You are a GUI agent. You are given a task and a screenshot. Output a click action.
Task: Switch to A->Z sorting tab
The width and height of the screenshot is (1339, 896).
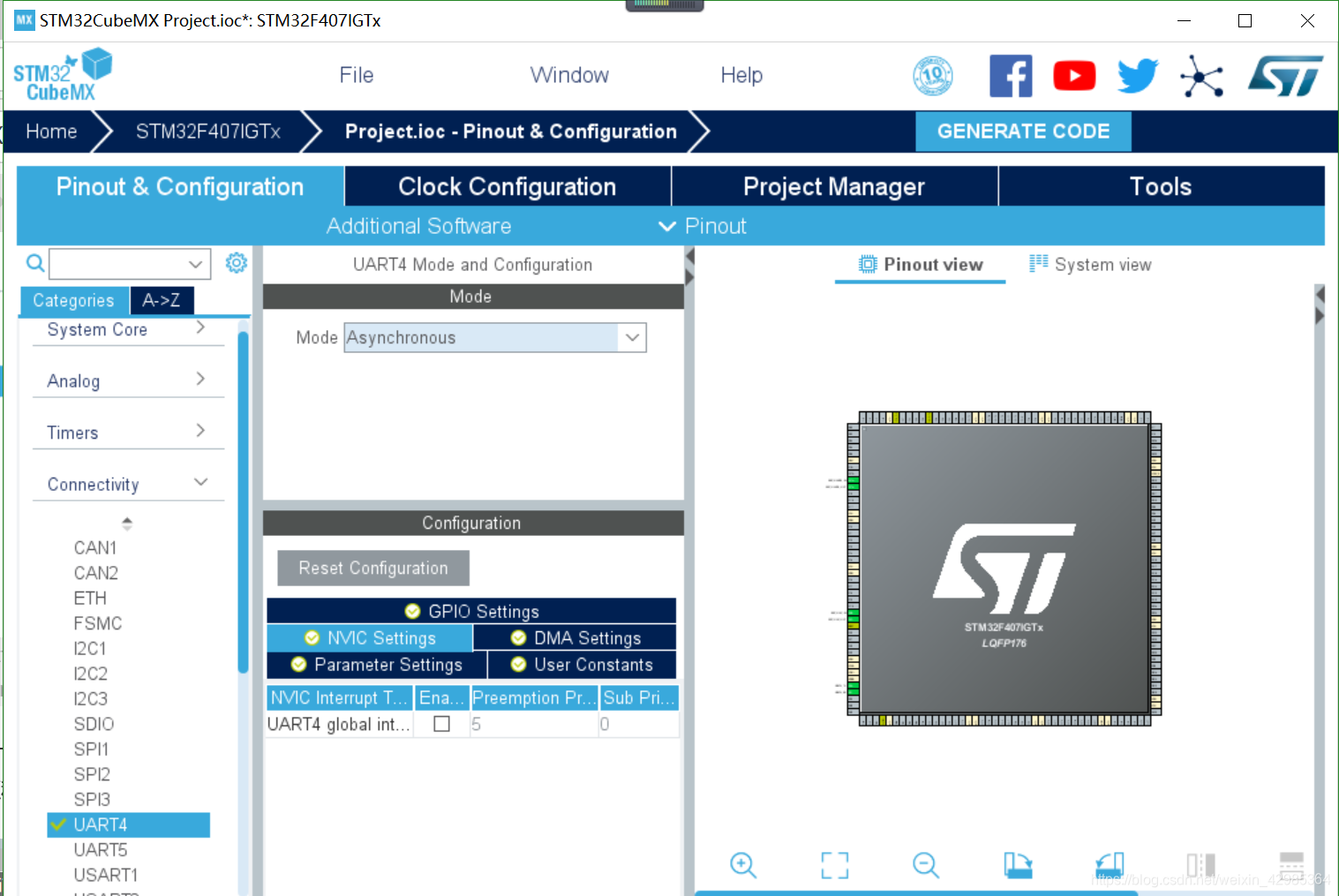click(162, 300)
